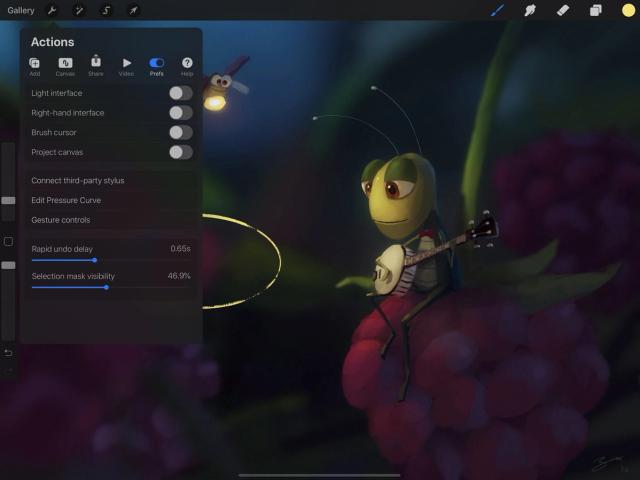
Task: Select the Smudge finger tool
Action: pos(530,10)
